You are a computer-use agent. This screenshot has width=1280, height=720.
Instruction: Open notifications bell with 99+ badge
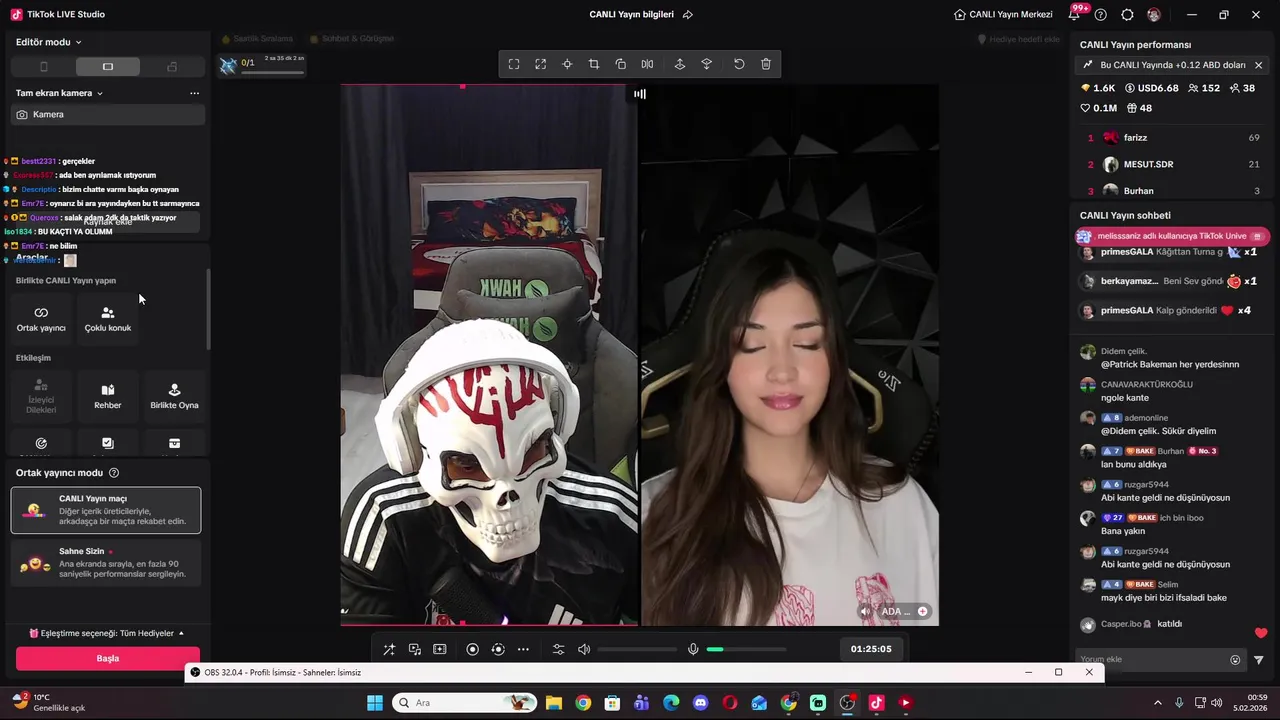click(x=1075, y=15)
